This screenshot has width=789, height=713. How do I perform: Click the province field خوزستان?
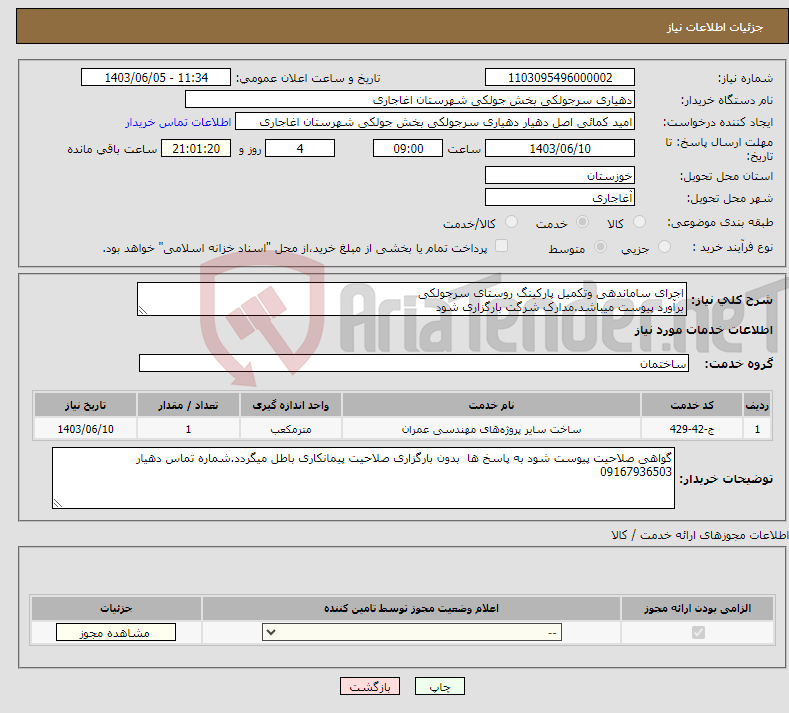click(560, 176)
